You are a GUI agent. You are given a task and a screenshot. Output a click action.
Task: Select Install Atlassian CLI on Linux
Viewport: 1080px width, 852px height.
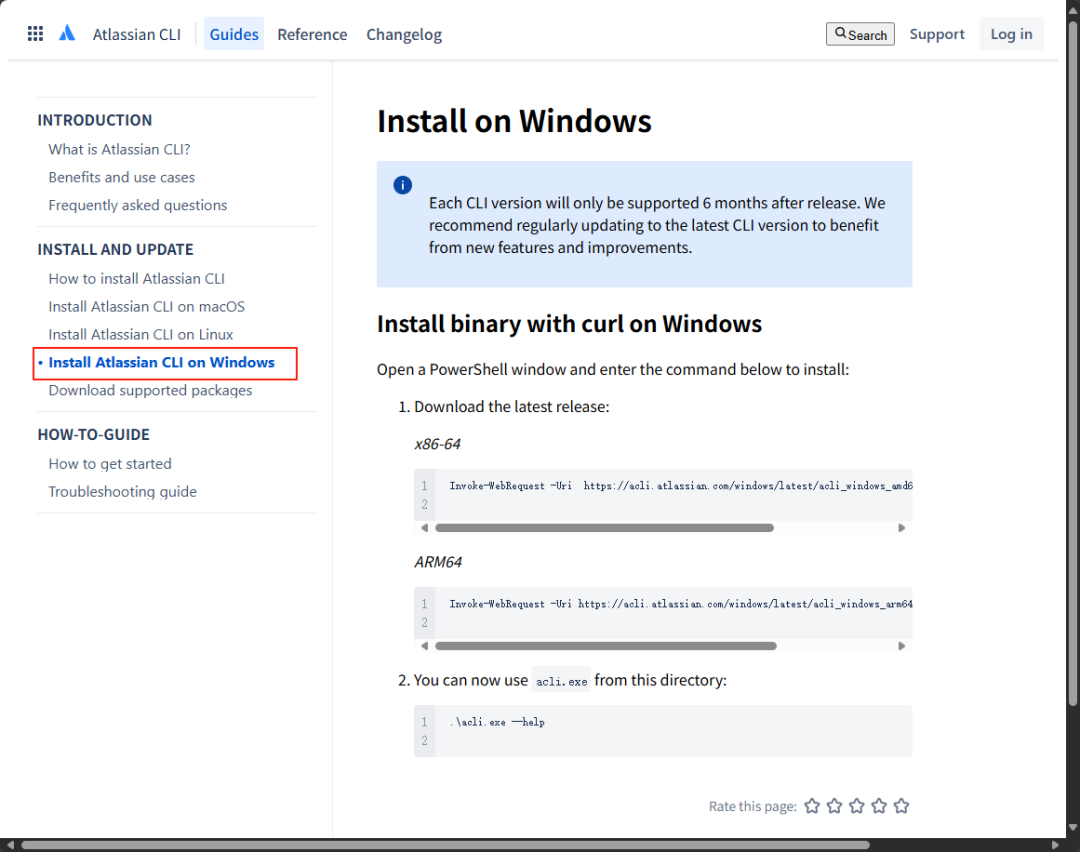click(x=141, y=334)
